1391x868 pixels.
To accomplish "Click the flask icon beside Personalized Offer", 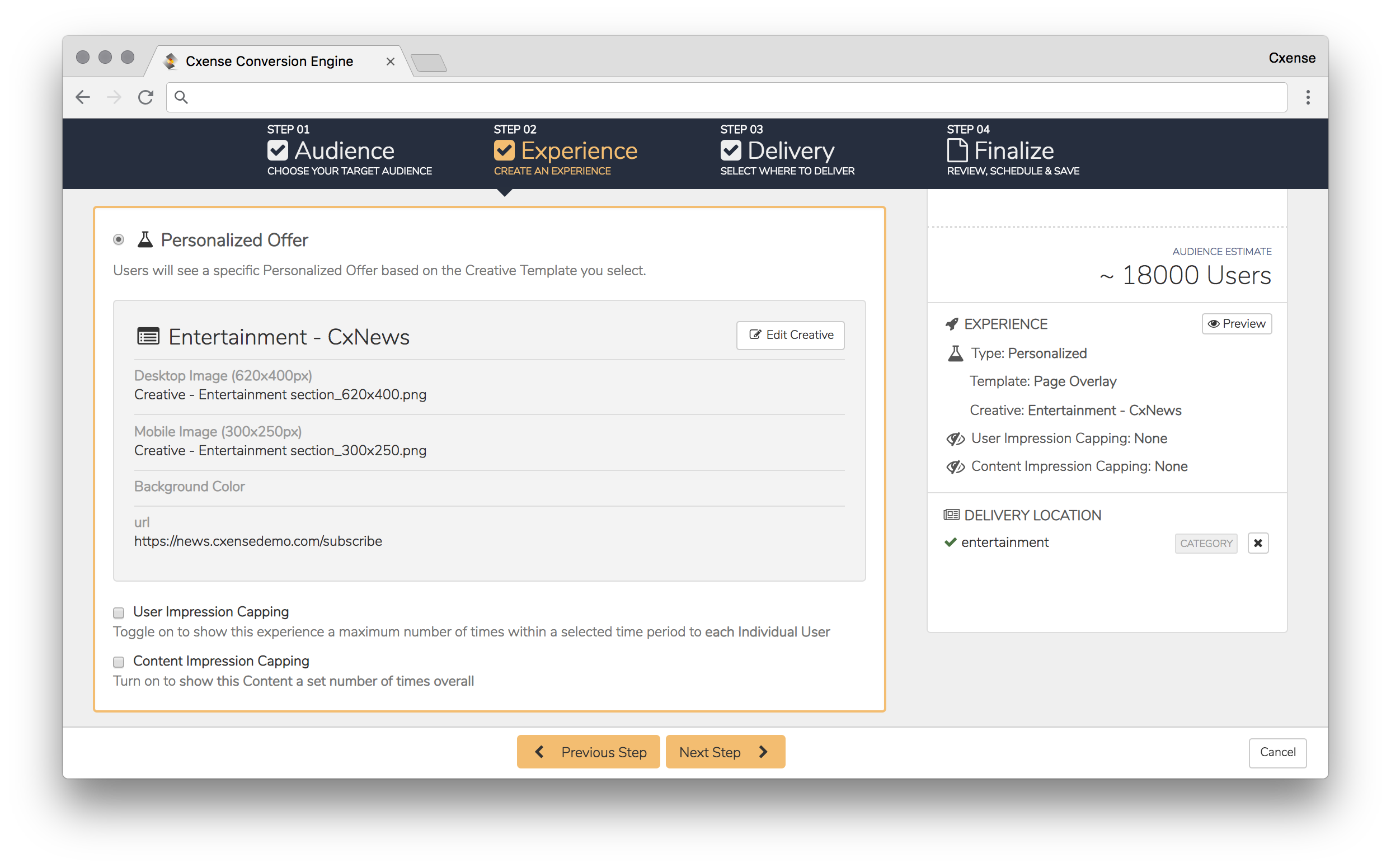I will (x=145, y=239).
